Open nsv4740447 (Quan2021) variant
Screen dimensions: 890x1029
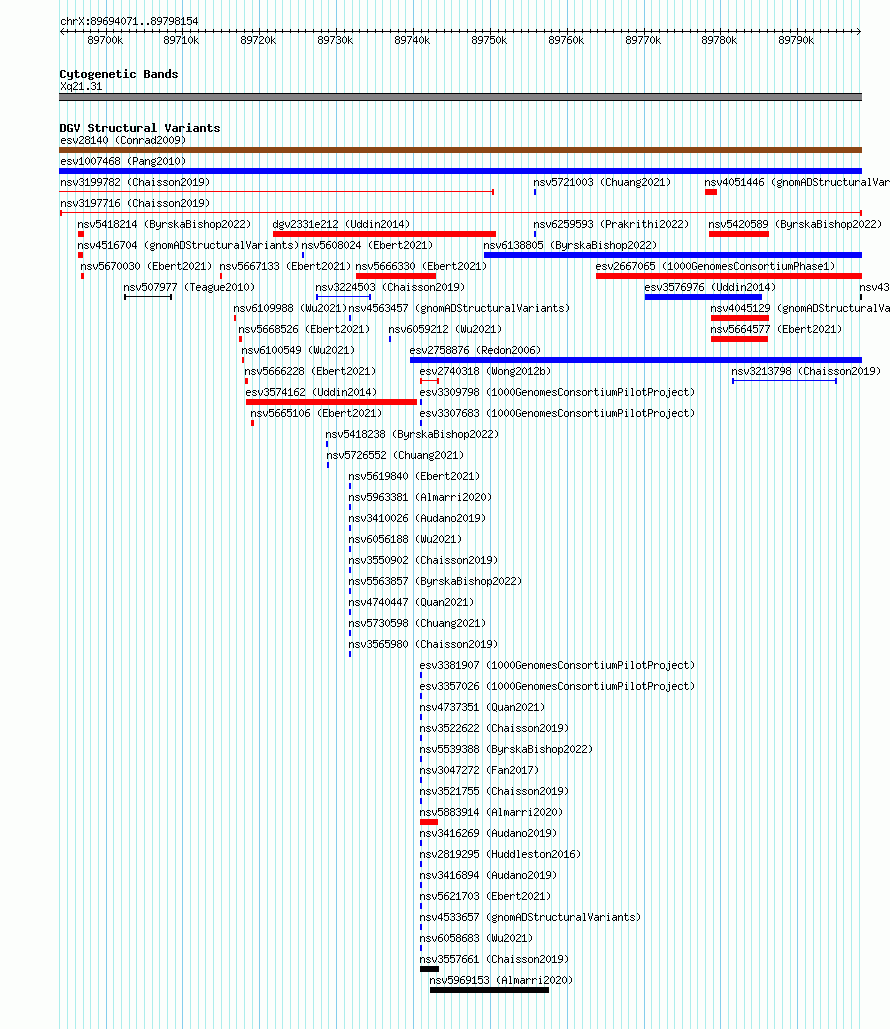tap(411, 602)
